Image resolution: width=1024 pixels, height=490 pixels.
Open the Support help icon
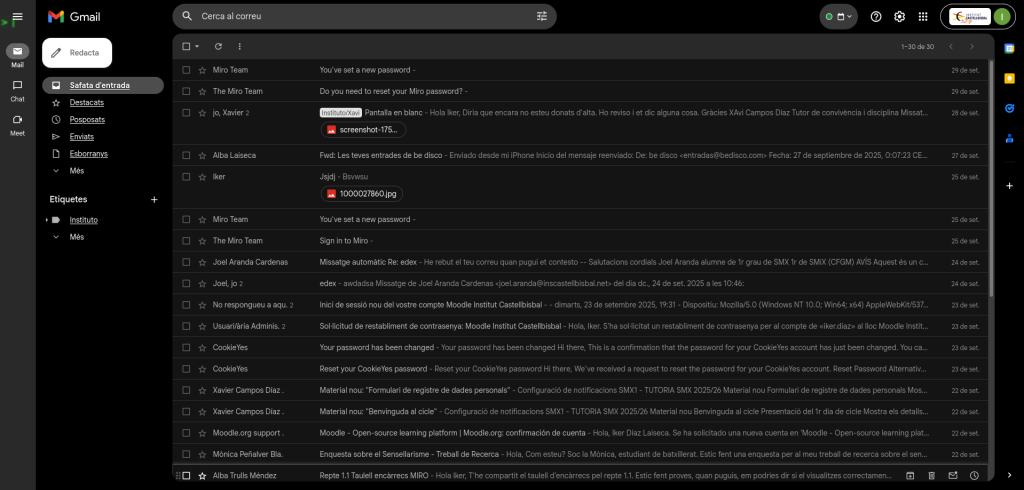(x=876, y=16)
